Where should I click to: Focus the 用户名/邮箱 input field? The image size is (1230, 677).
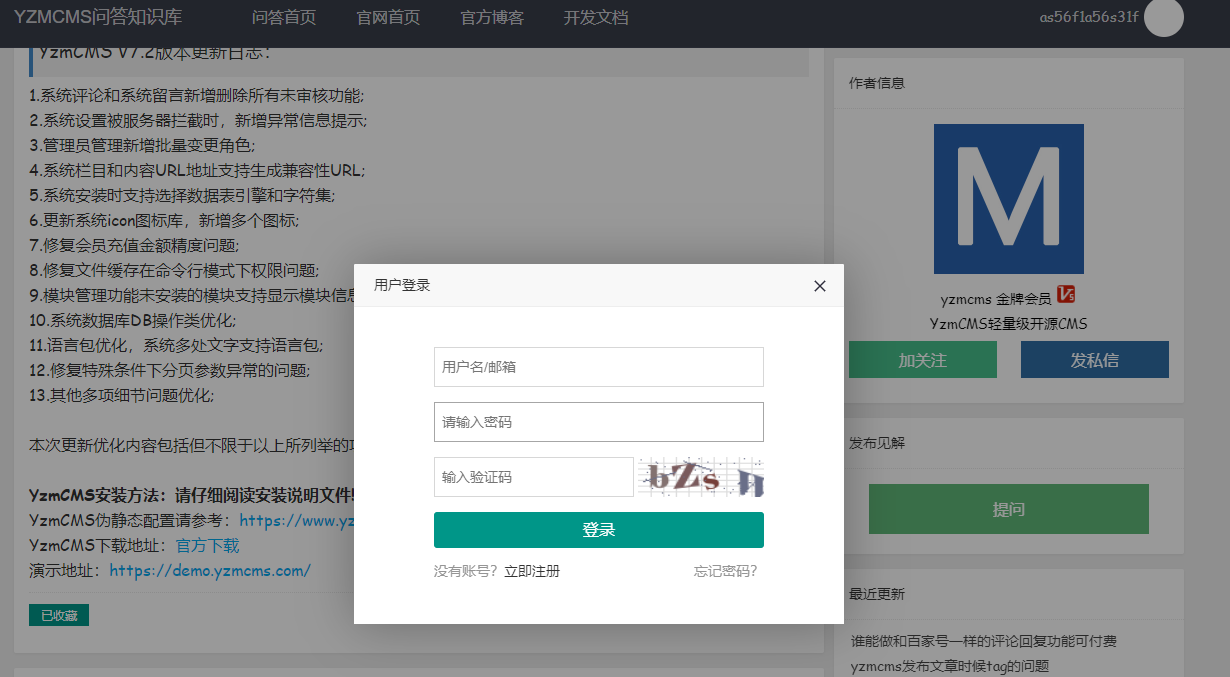click(x=599, y=367)
